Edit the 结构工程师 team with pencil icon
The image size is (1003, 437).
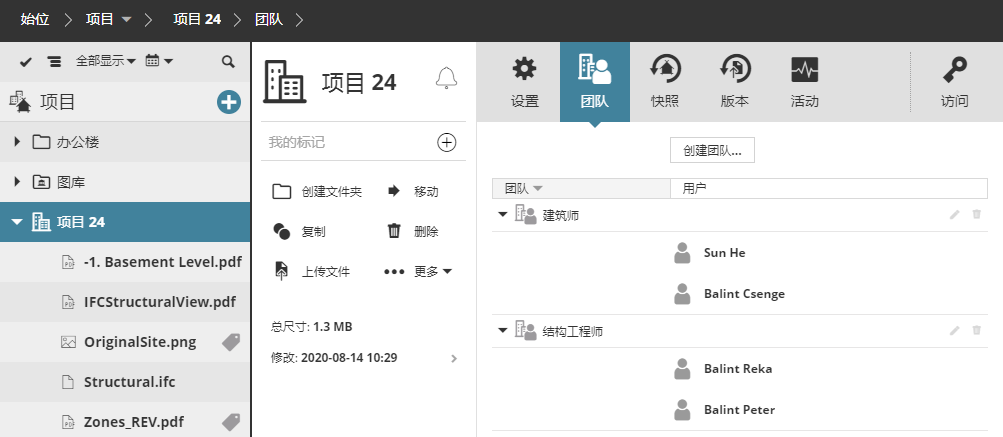coord(954,330)
